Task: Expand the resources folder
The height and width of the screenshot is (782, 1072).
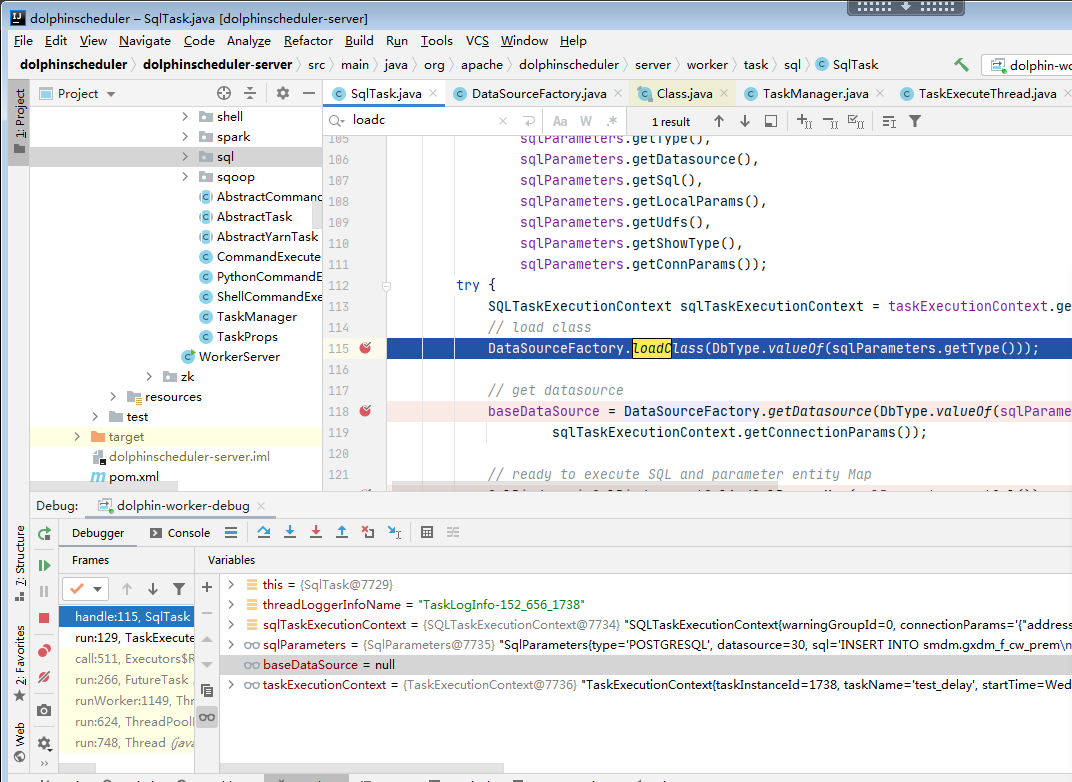Action: (113, 396)
